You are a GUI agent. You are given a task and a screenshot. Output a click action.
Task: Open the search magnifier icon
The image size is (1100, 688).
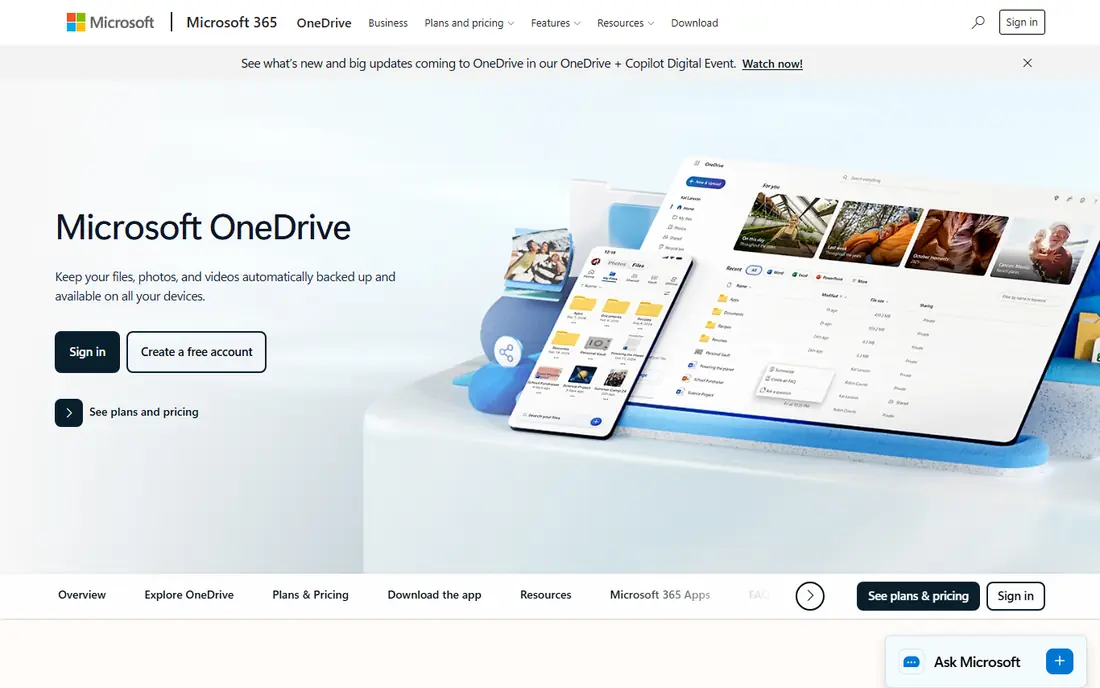pyautogui.click(x=977, y=22)
